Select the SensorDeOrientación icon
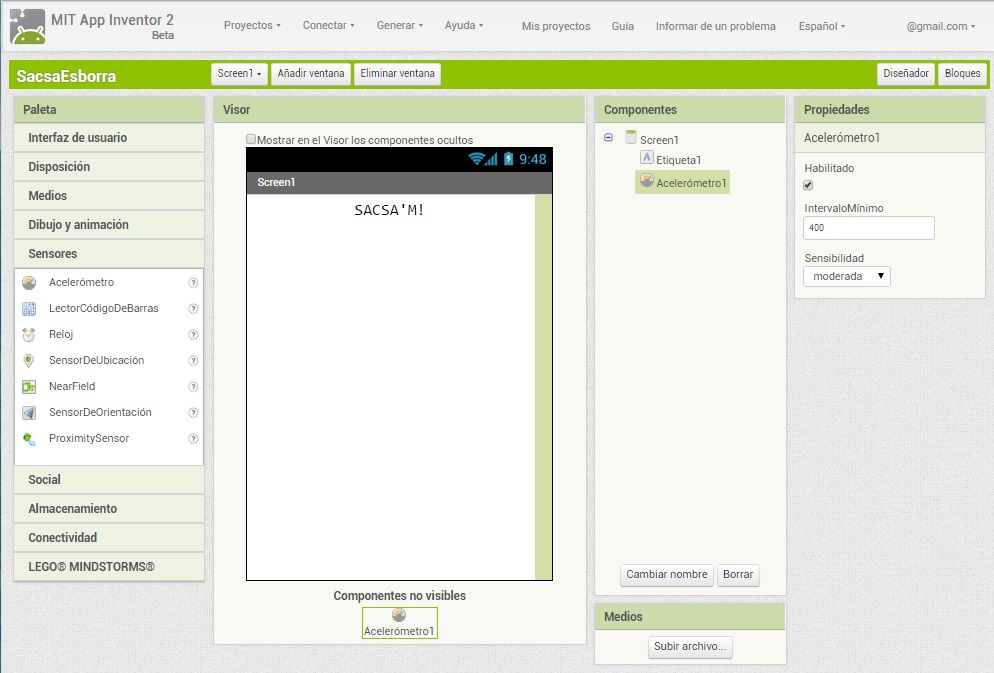This screenshot has width=994, height=673. click(29, 413)
